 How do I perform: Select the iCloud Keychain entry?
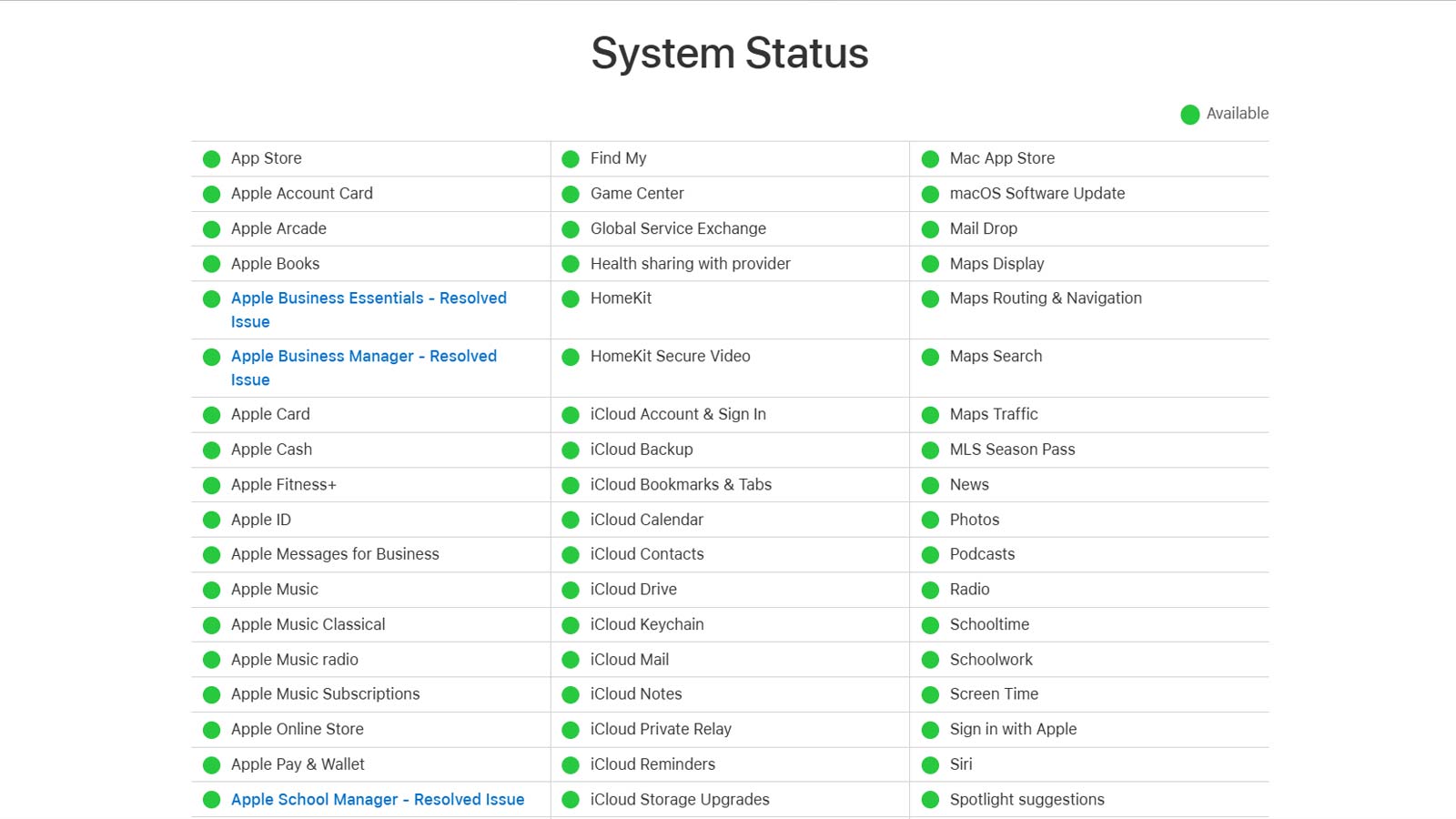coord(647,624)
